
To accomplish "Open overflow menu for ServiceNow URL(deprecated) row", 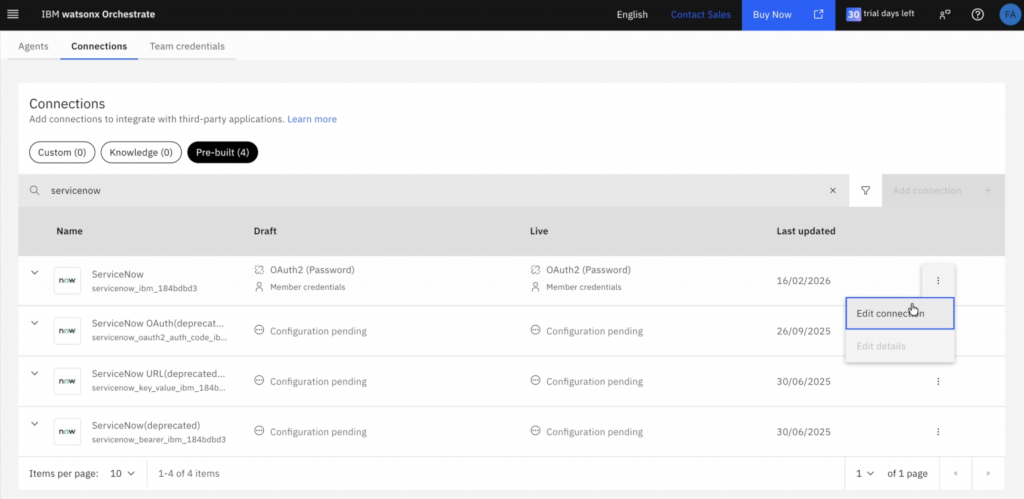I will tap(938, 381).
